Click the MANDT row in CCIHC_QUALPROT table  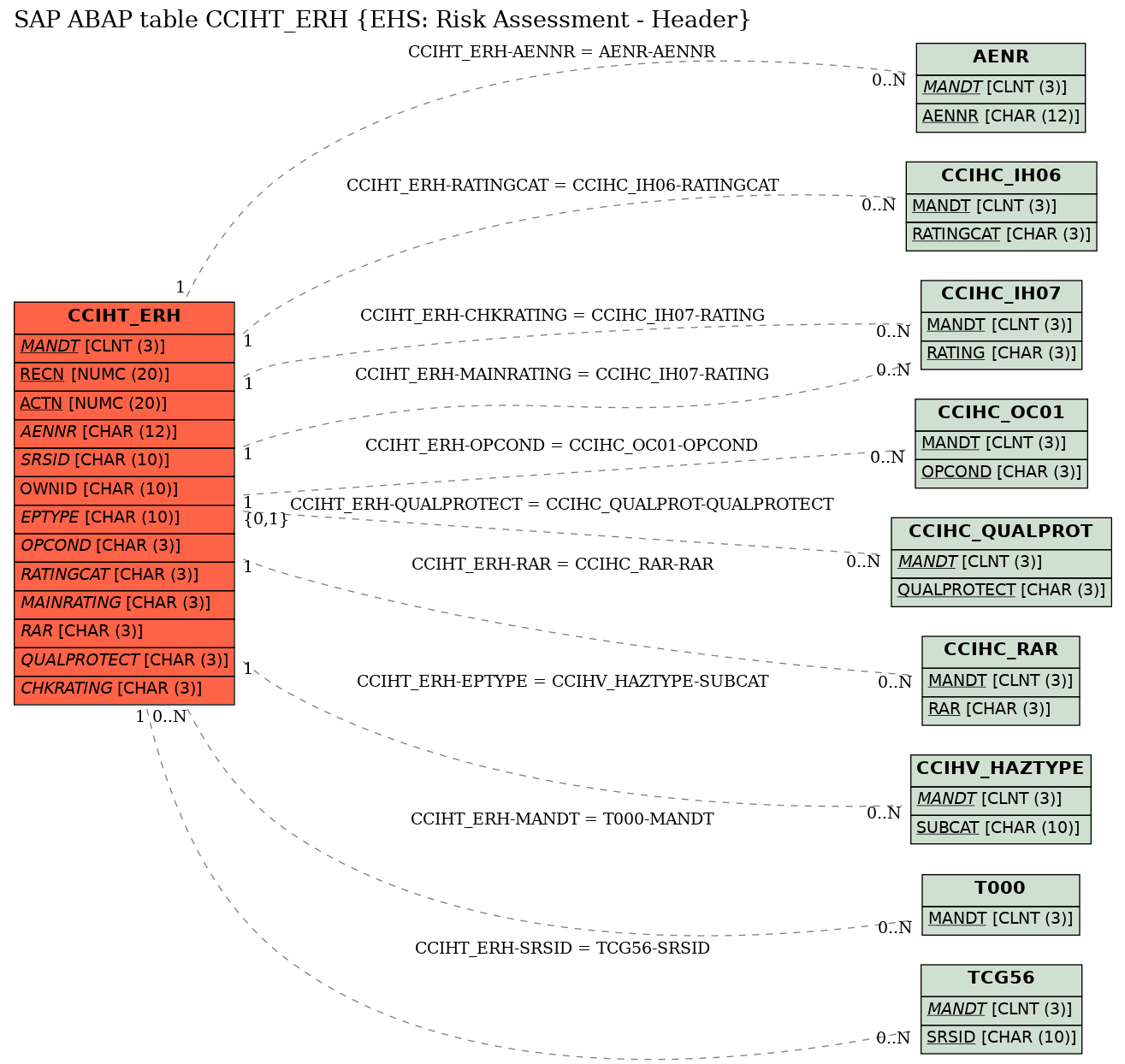point(1001,562)
